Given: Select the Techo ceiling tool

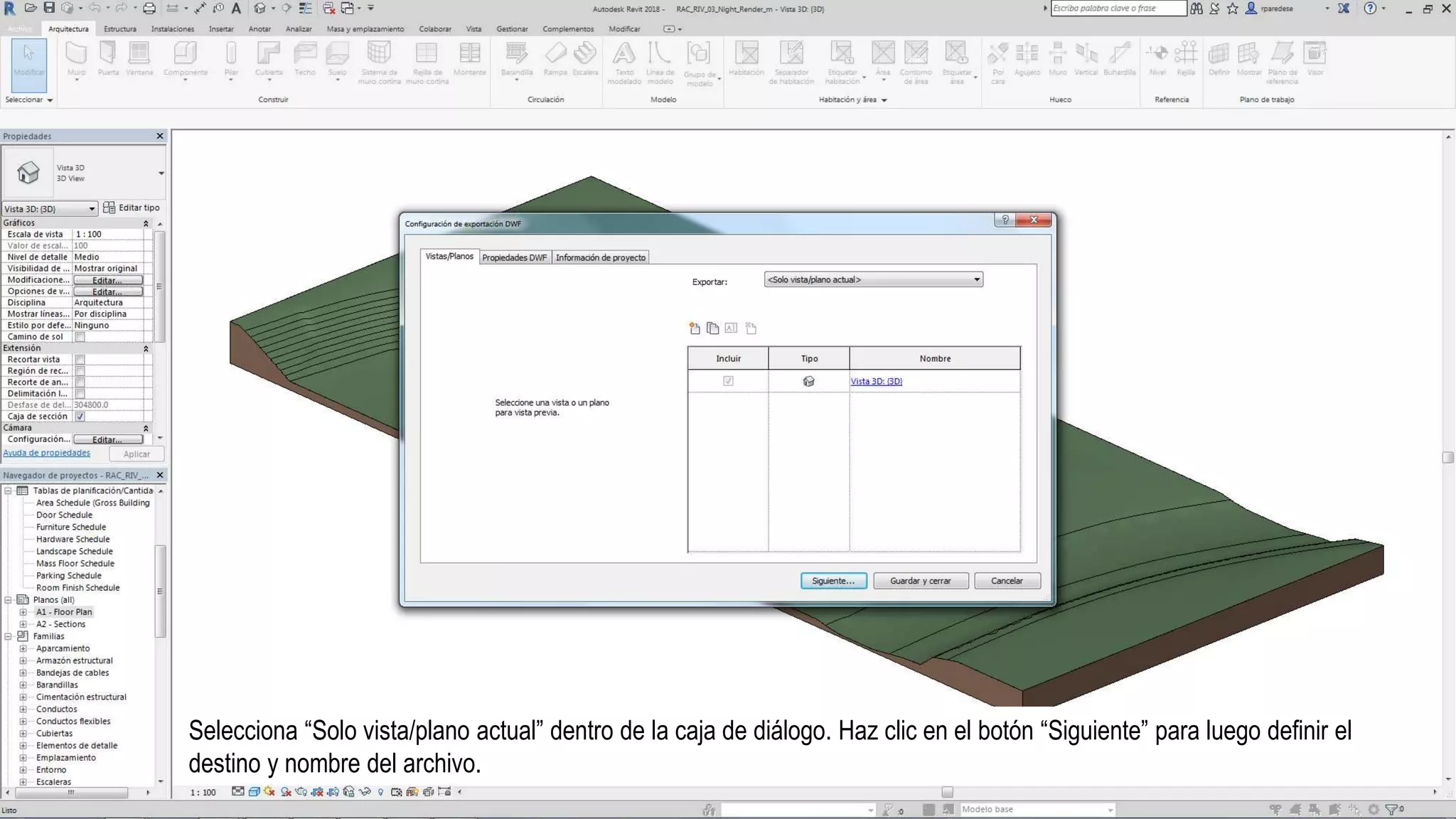Looking at the screenshot, I should (x=305, y=59).
